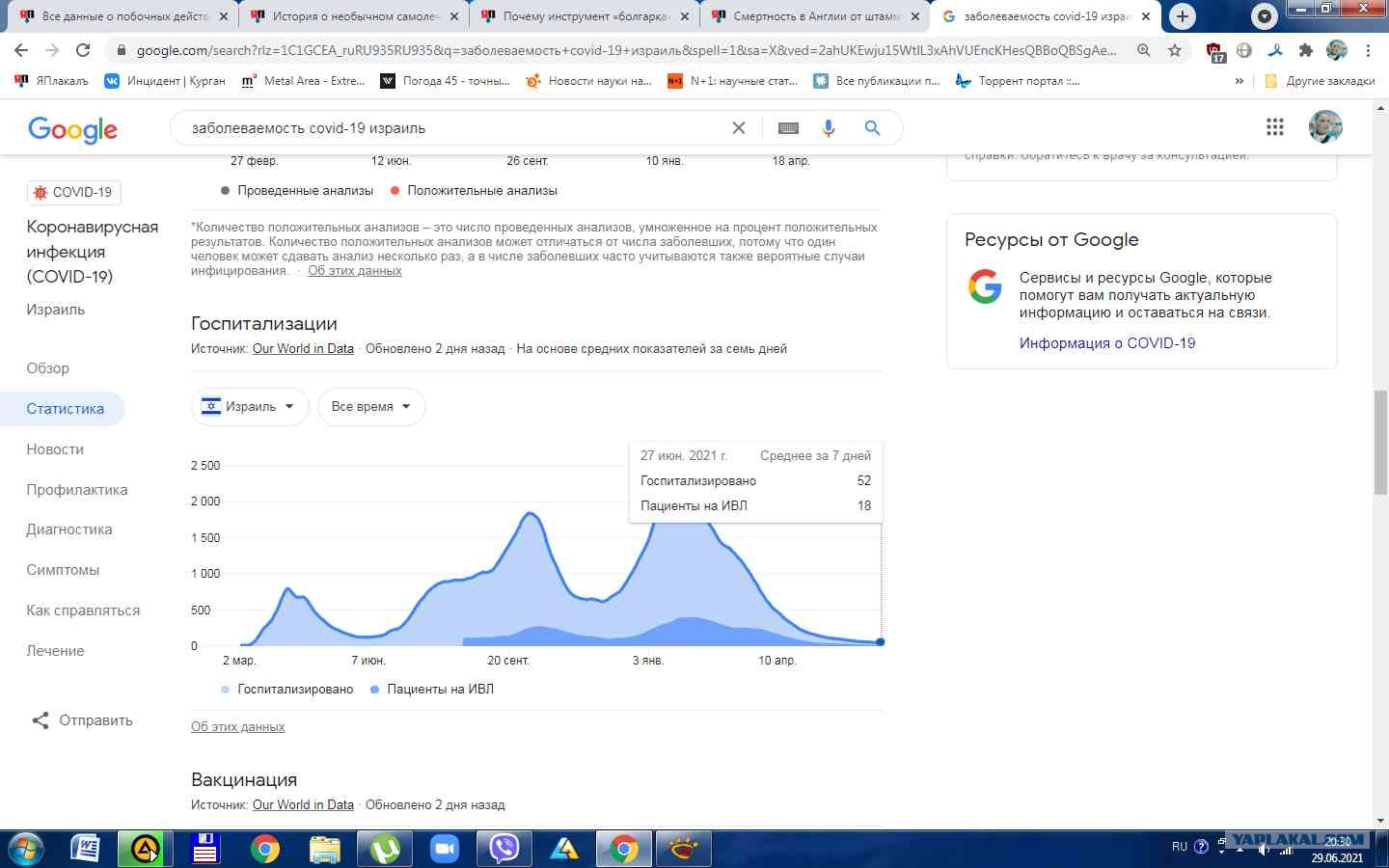
Task: Open the ЯПлакалъ bookmark
Action: 53,81
